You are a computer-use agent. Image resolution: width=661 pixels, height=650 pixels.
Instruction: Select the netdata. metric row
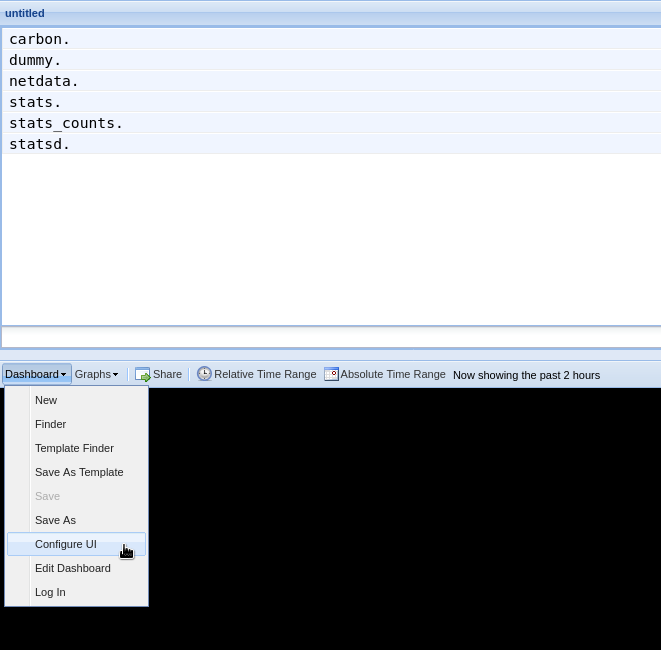[331, 81]
